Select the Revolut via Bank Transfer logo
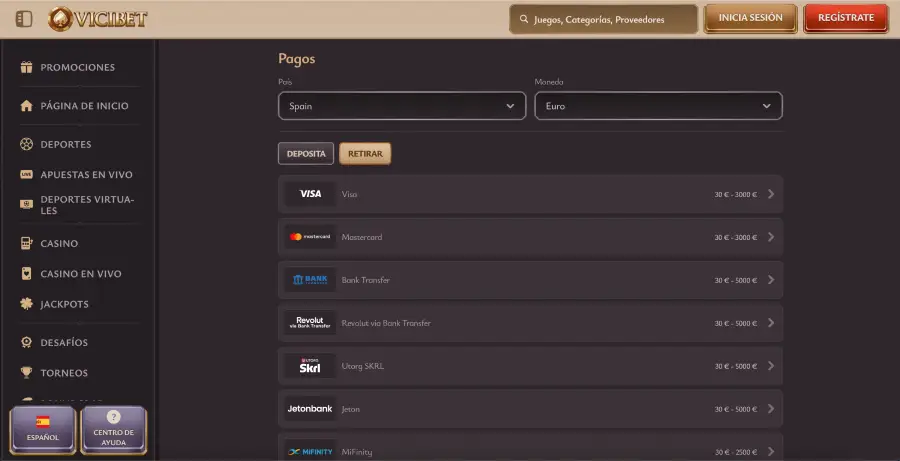The width and height of the screenshot is (900, 461). coord(310,323)
